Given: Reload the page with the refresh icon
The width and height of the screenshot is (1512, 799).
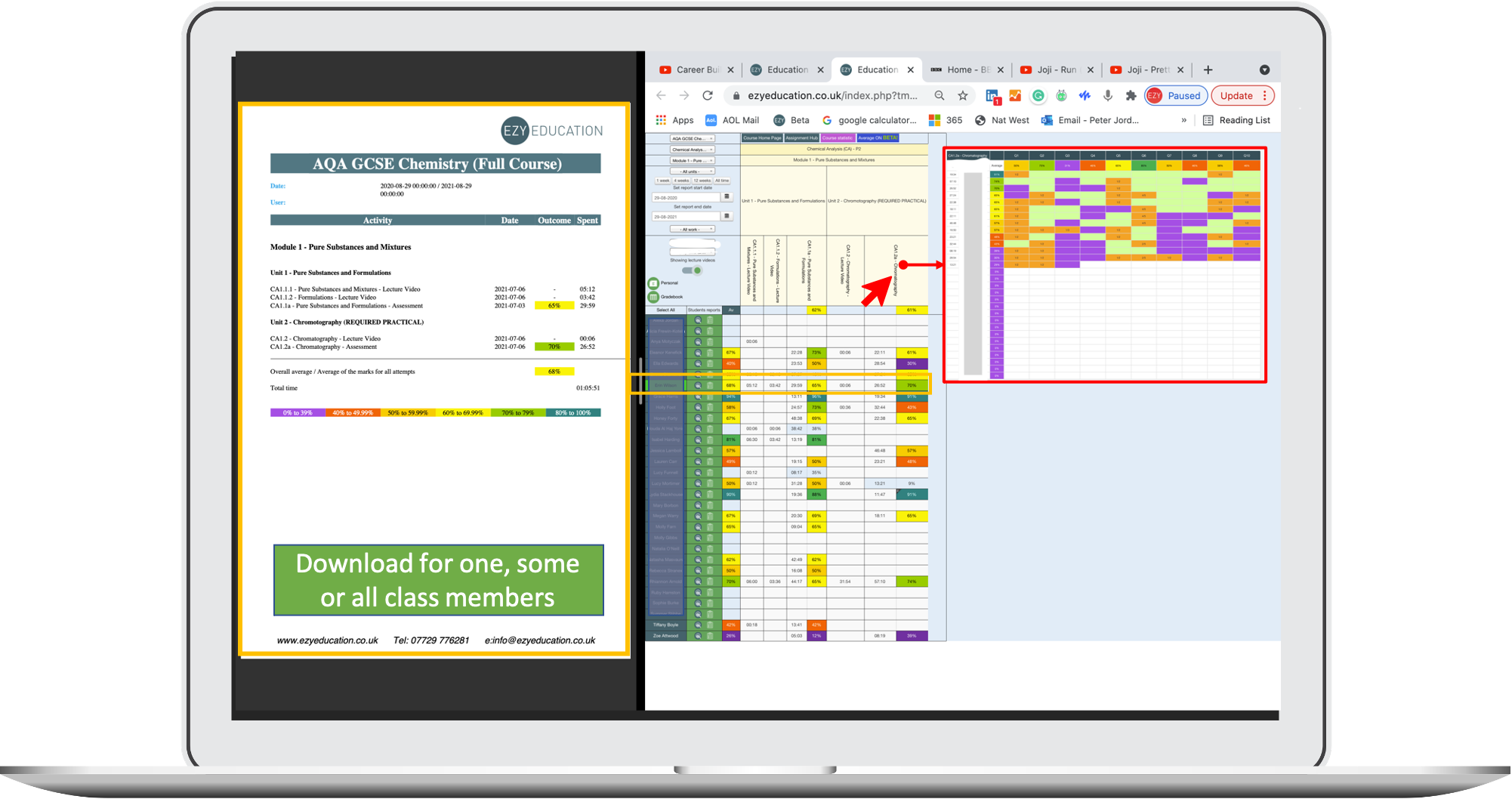Looking at the screenshot, I should point(708,96).
